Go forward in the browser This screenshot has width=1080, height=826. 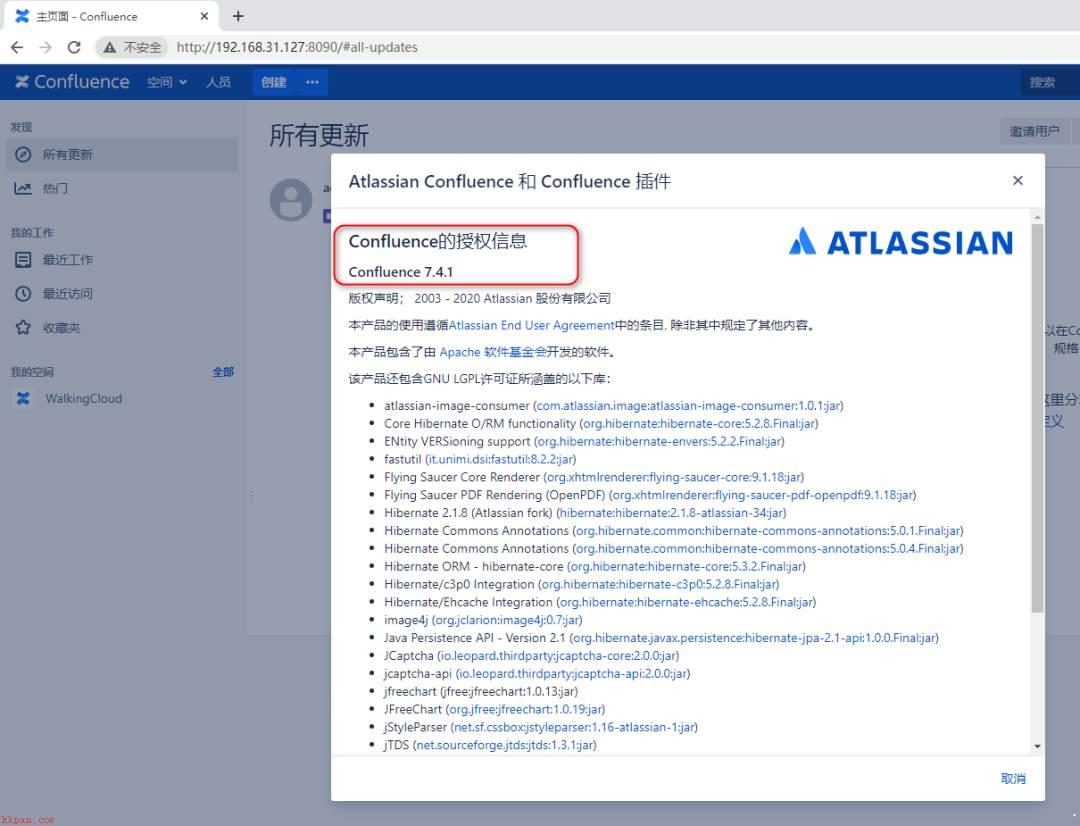click(45, 47)
